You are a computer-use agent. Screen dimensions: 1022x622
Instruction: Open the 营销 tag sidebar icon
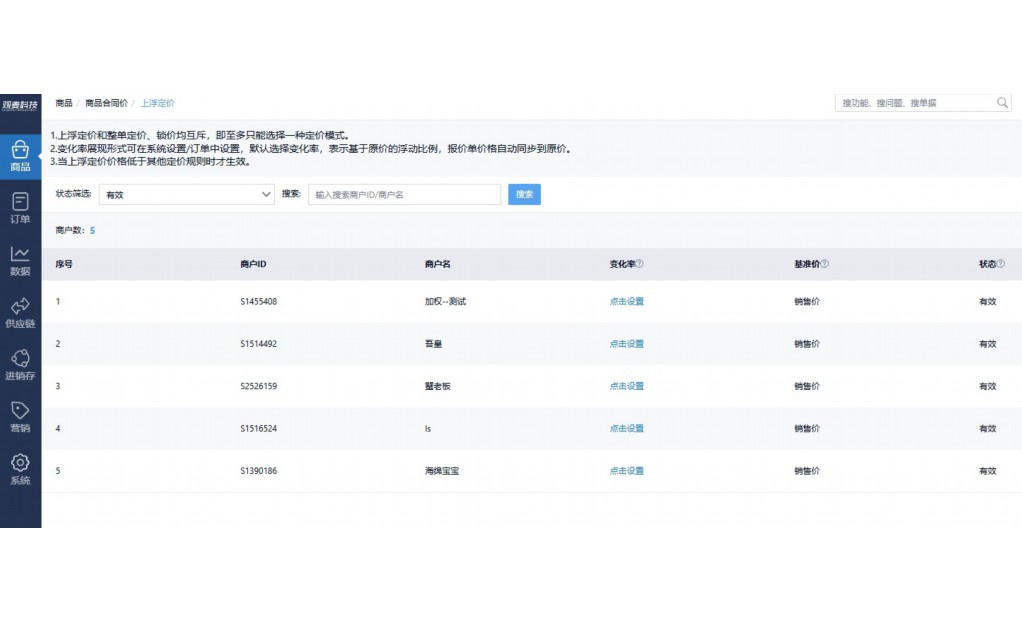click(20, 417)
